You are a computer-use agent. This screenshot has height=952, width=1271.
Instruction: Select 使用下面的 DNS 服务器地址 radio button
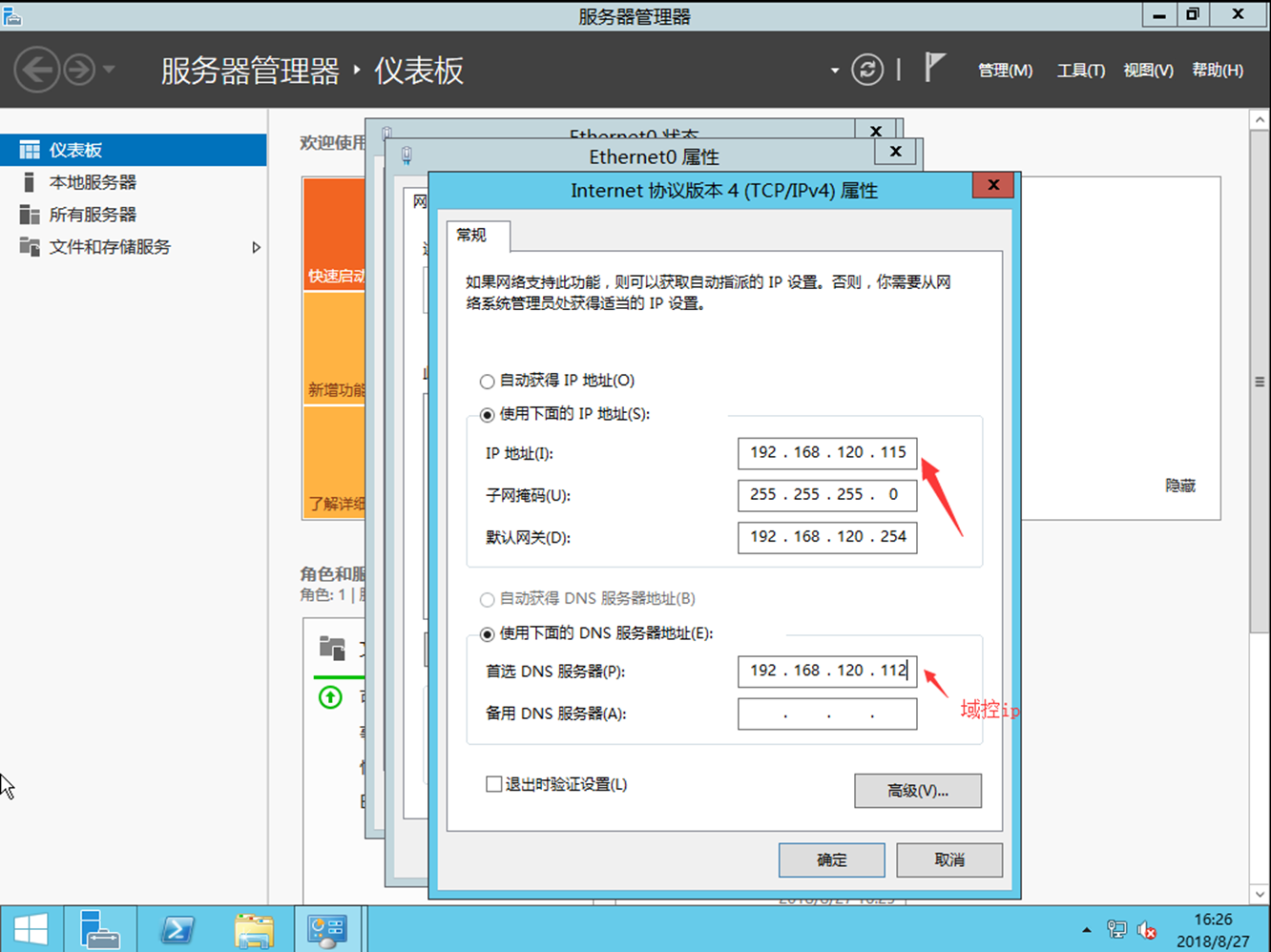487,634
